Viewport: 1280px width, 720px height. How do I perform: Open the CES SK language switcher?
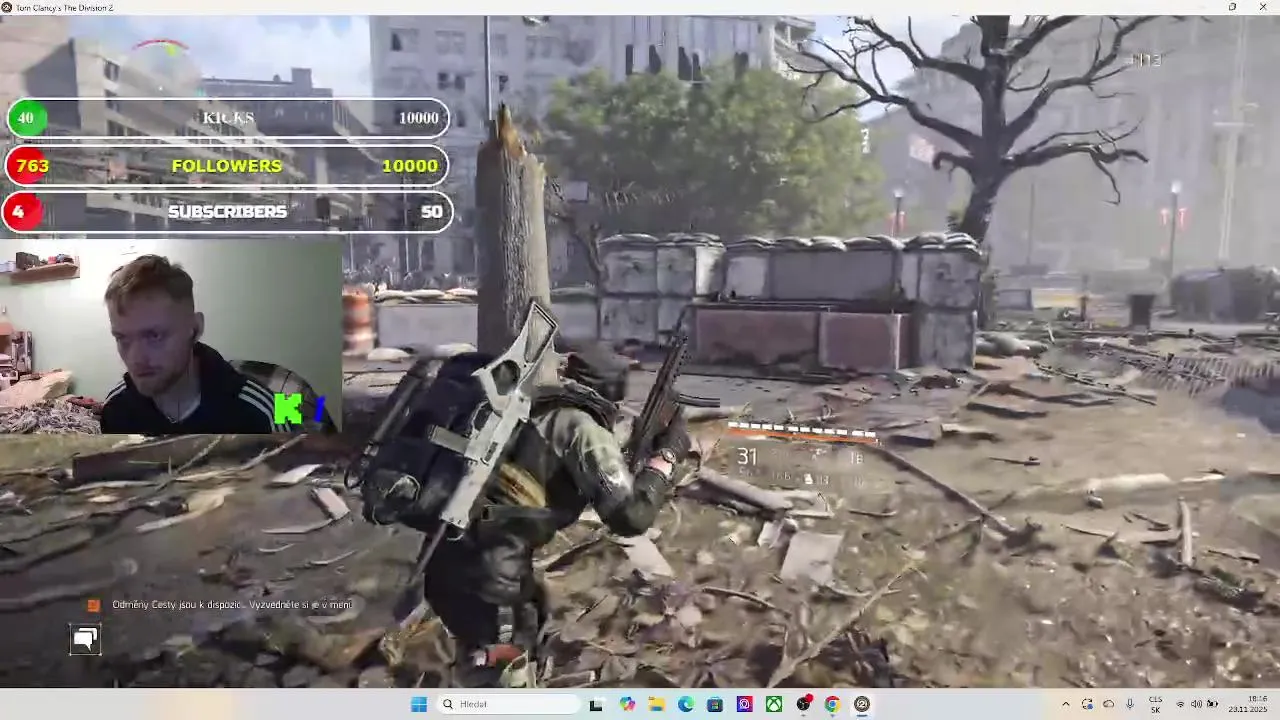tap(1156, 704)
